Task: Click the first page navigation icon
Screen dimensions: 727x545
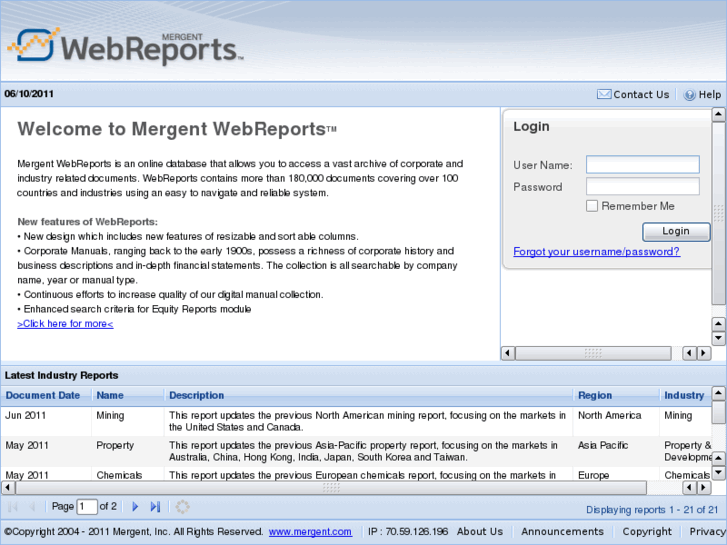Action: point(13,507)
